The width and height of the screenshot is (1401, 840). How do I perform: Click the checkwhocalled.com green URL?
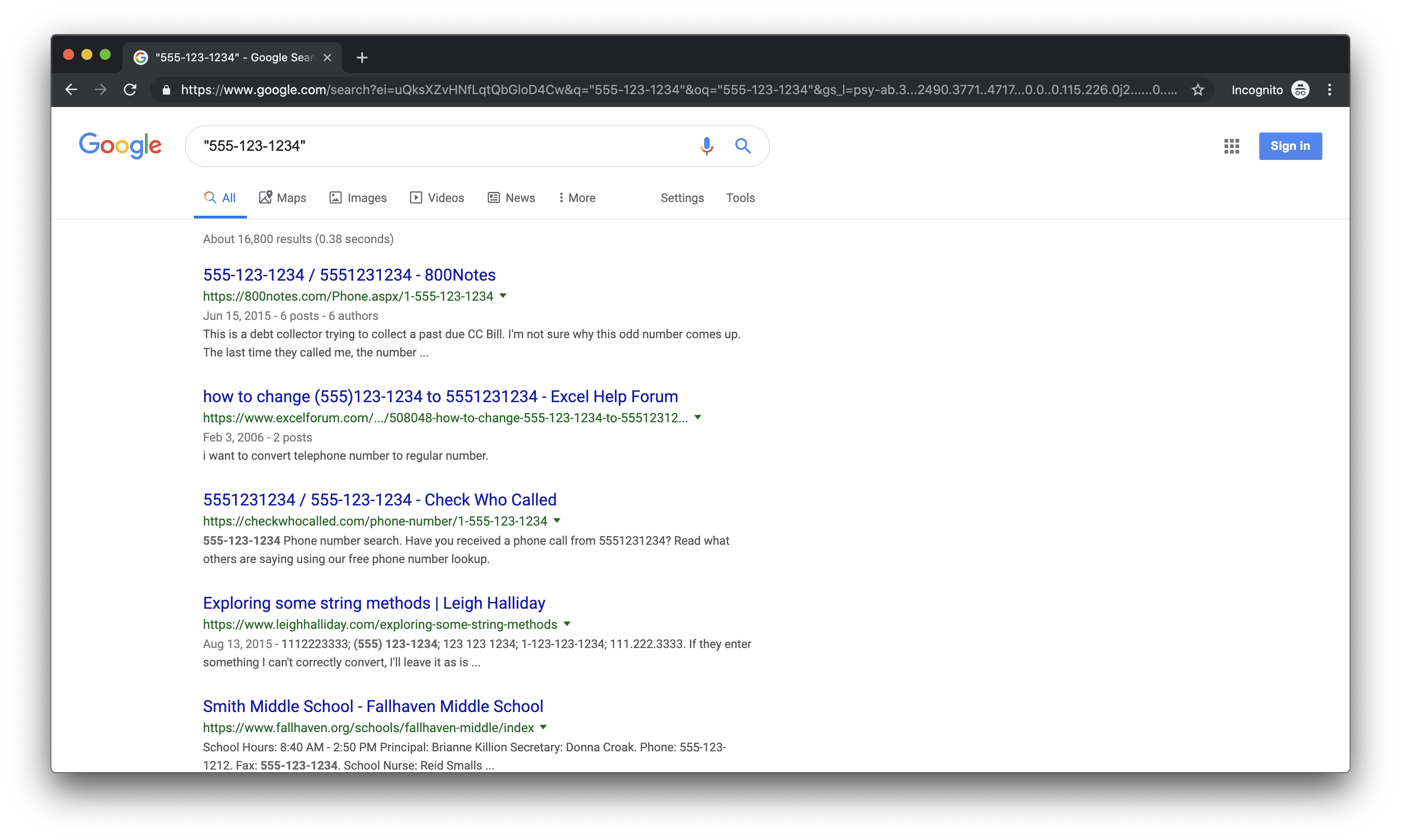[375, 521]
